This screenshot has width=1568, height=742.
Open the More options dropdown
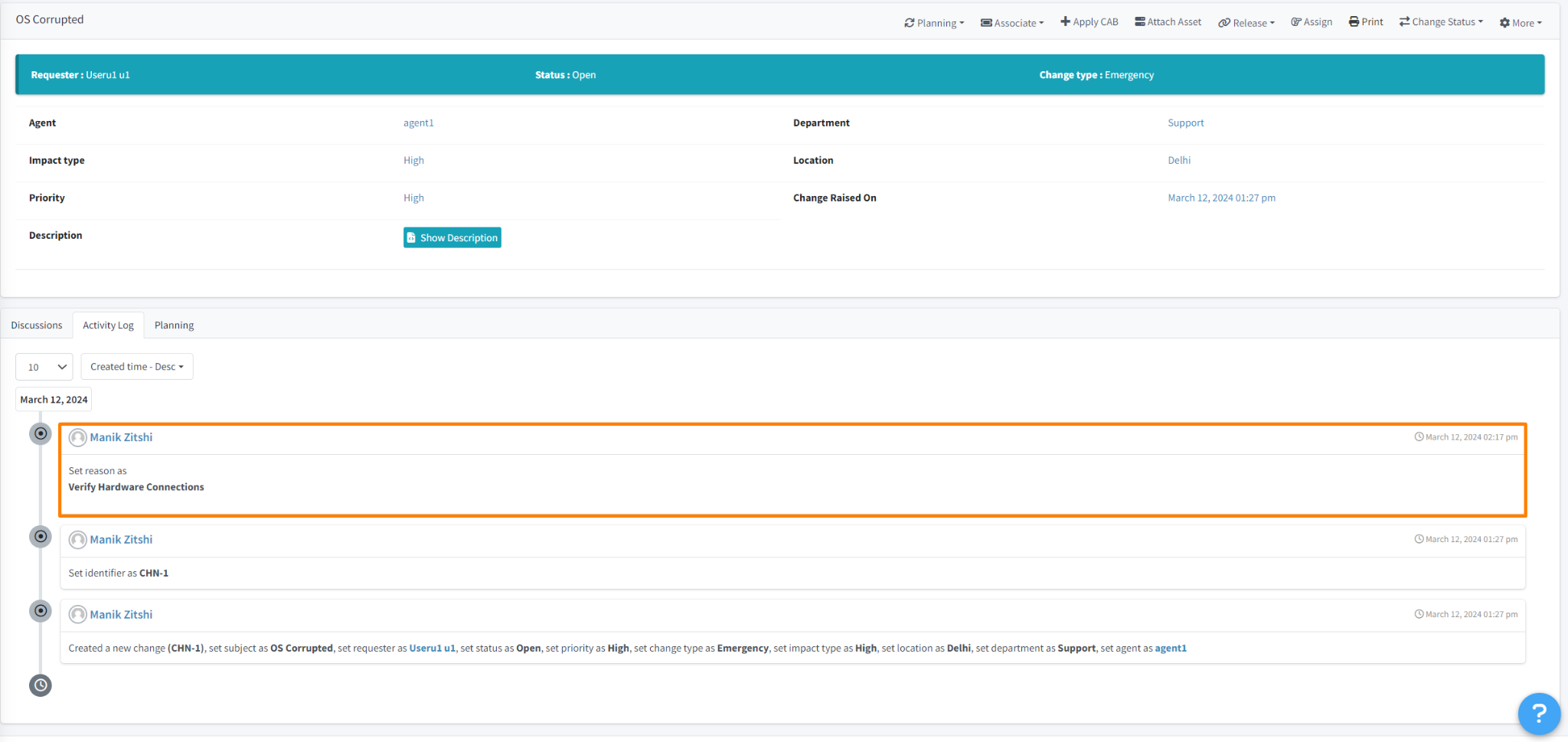tap(1520, 23)
